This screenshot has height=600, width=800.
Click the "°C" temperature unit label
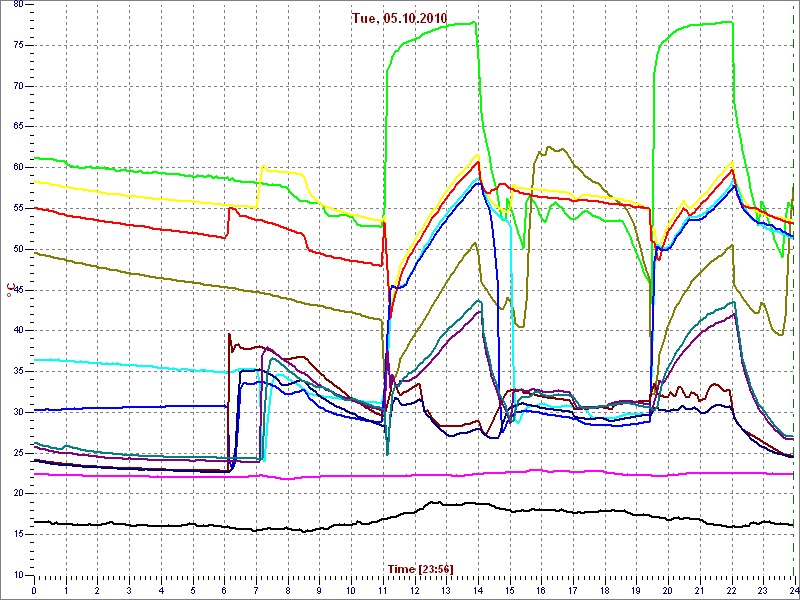(9, 290)
